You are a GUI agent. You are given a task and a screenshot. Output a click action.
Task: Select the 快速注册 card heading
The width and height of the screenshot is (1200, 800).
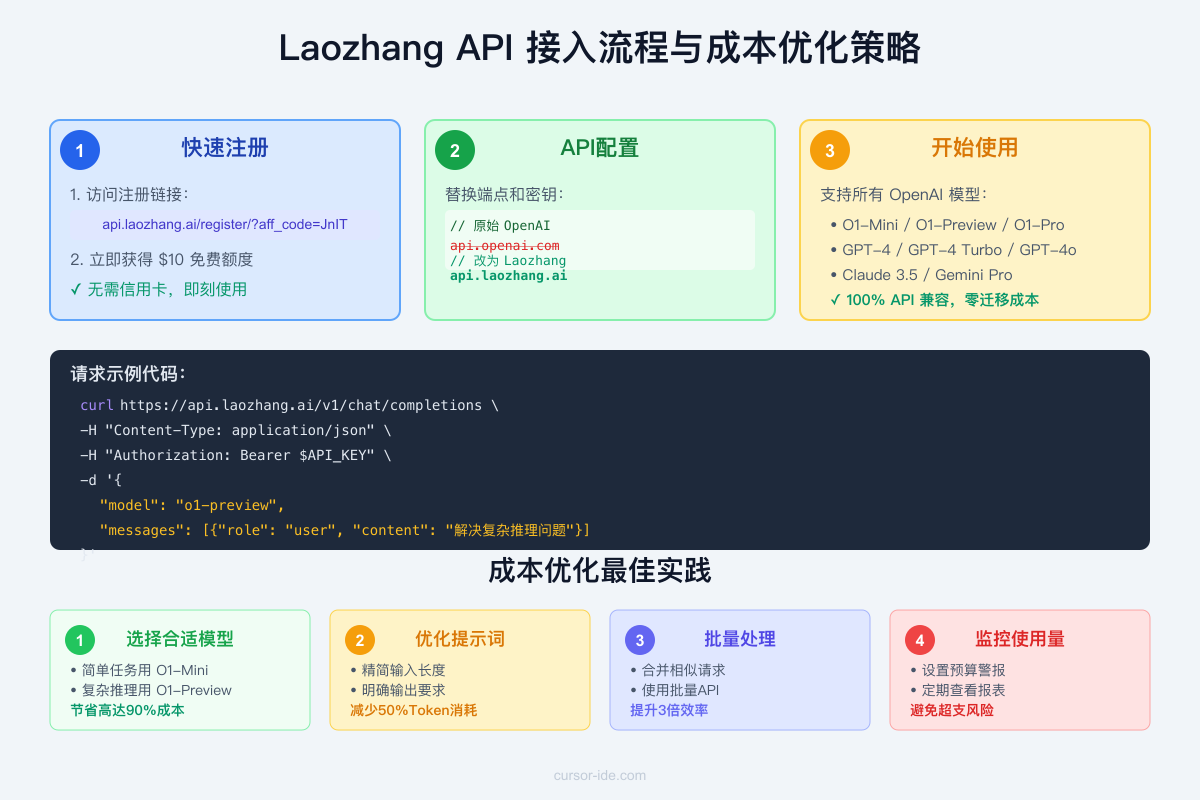(225, 148)
